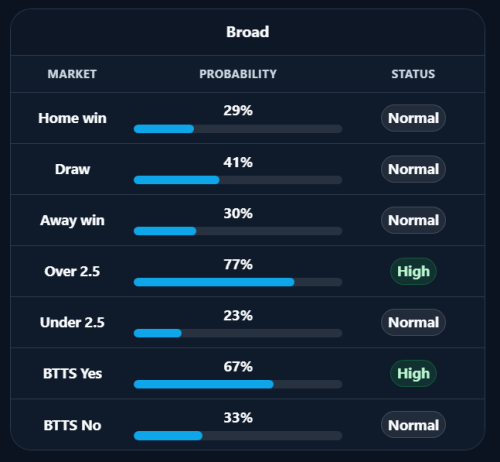
Task: Select the BTTS No market label
Action: (72, 425)
